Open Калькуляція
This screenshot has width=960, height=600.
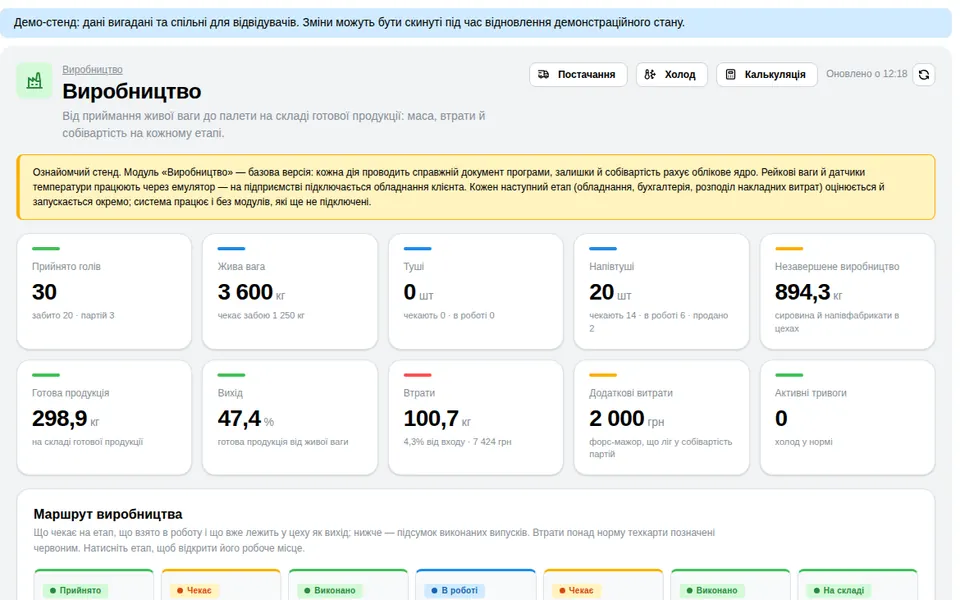pos(767,75)
